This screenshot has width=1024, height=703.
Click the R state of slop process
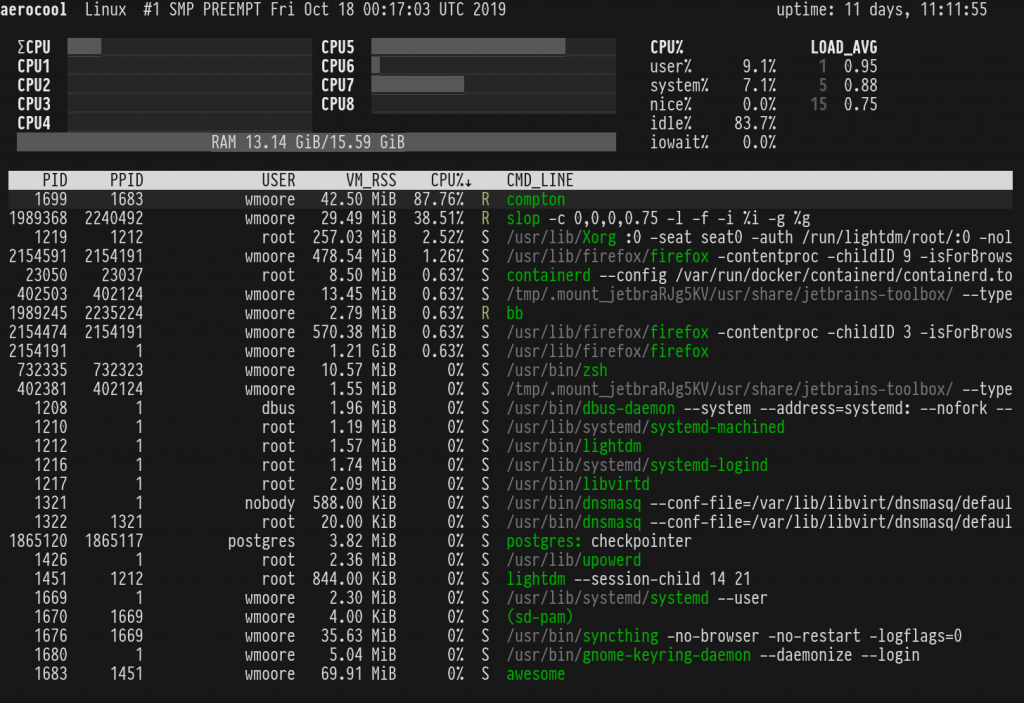(x=485, y=218)
